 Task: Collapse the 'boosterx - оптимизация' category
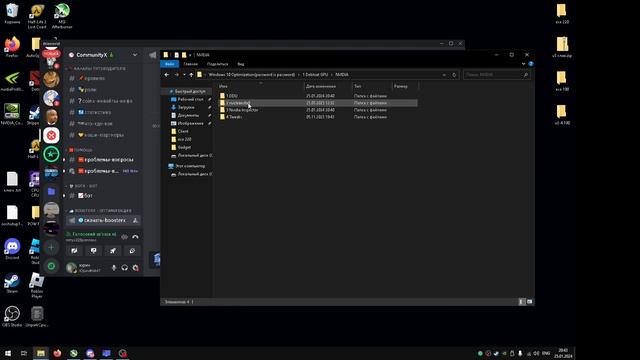click(x=99, y=211)
